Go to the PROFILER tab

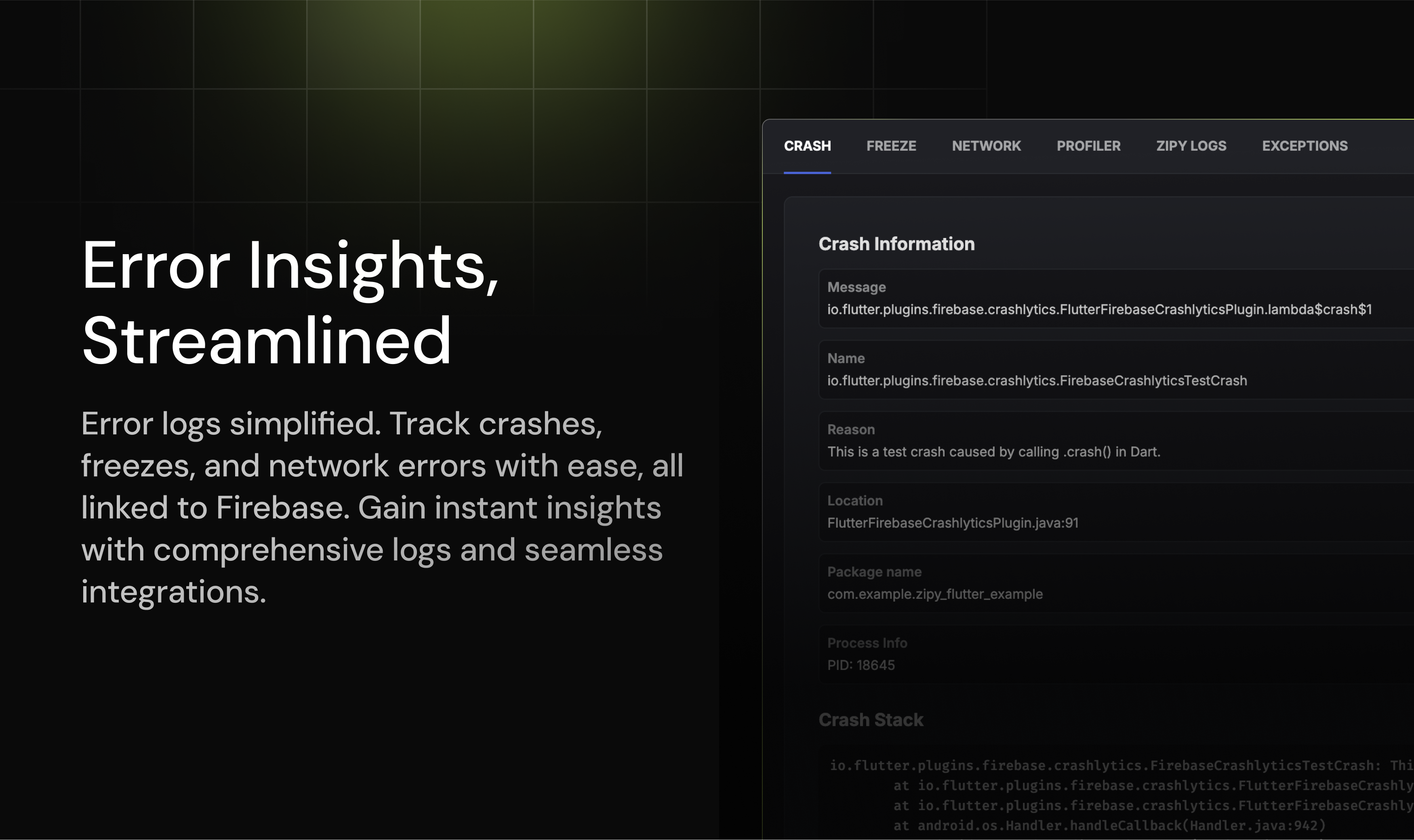1088,146
